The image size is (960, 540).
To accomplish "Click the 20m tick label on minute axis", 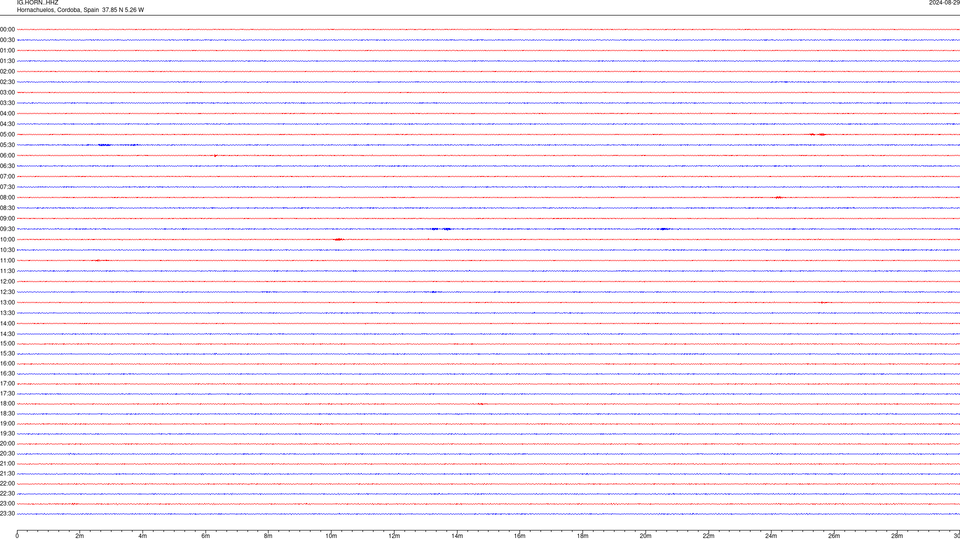I will coord(645,536).
